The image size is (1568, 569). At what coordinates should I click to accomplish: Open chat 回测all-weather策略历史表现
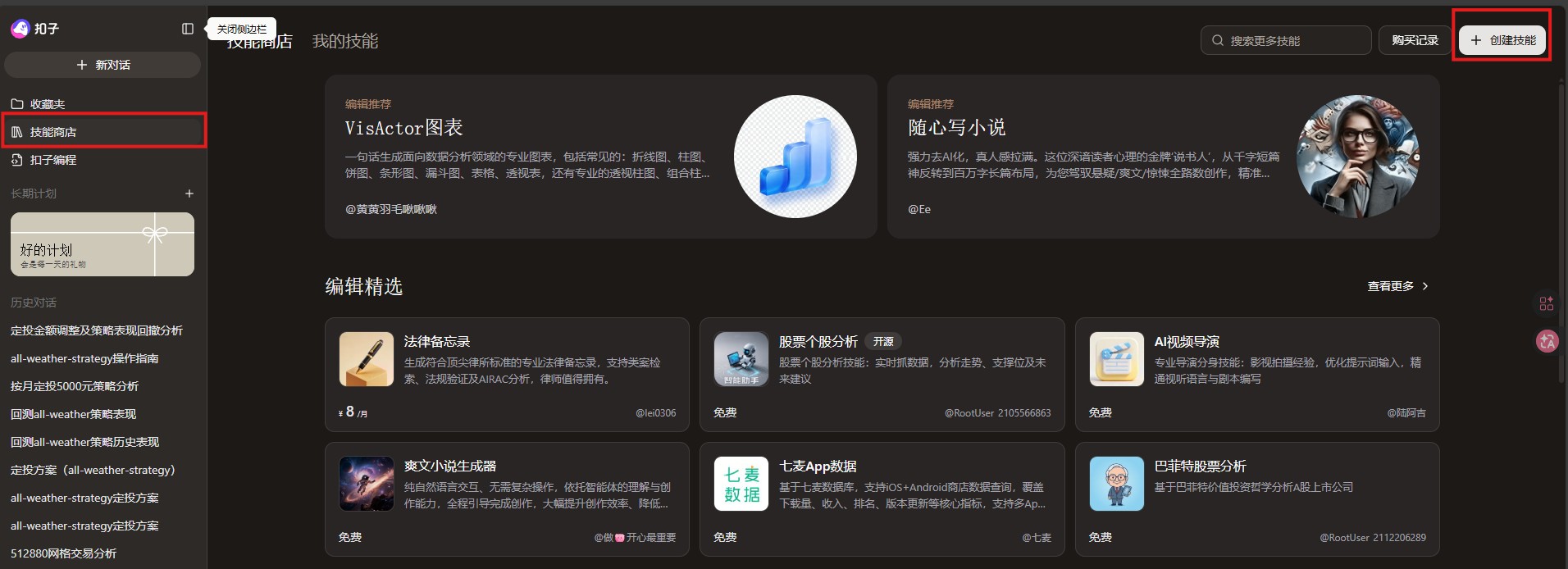pyautogui.click(x=85, y=442)
